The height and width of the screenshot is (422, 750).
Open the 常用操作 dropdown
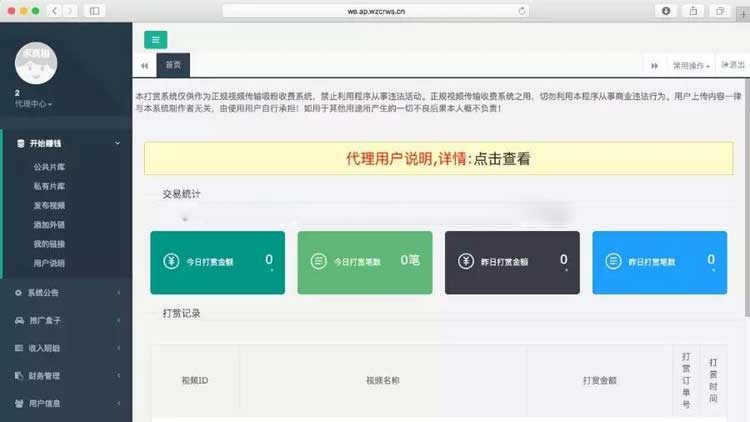tap(691, 65)
